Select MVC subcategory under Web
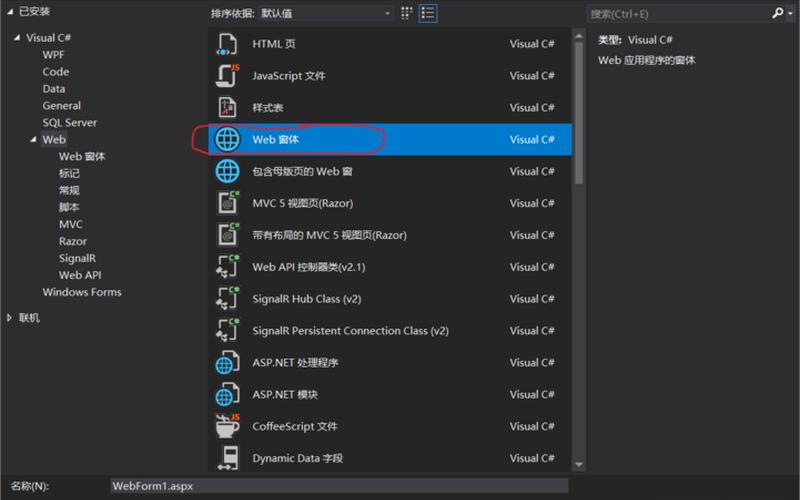 point(70,224)
